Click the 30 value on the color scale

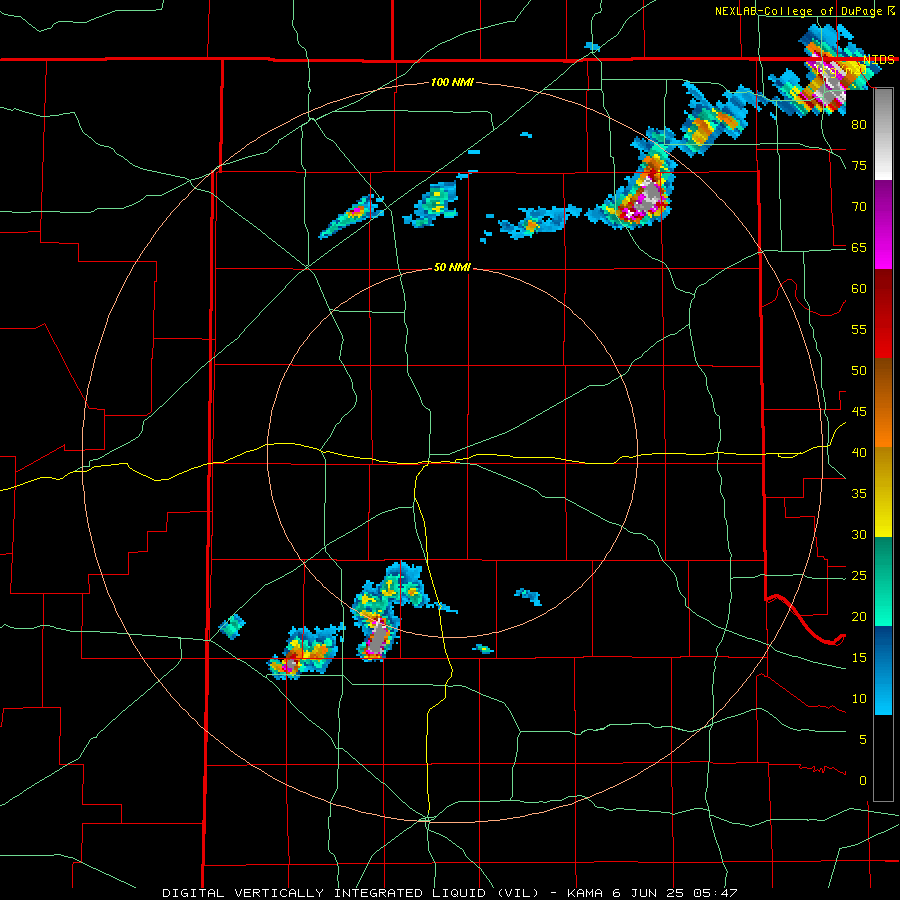(x=859, y=535)
